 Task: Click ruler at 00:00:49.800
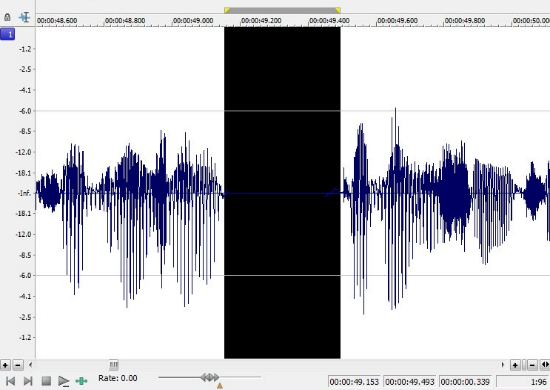(x=465, y=21)
